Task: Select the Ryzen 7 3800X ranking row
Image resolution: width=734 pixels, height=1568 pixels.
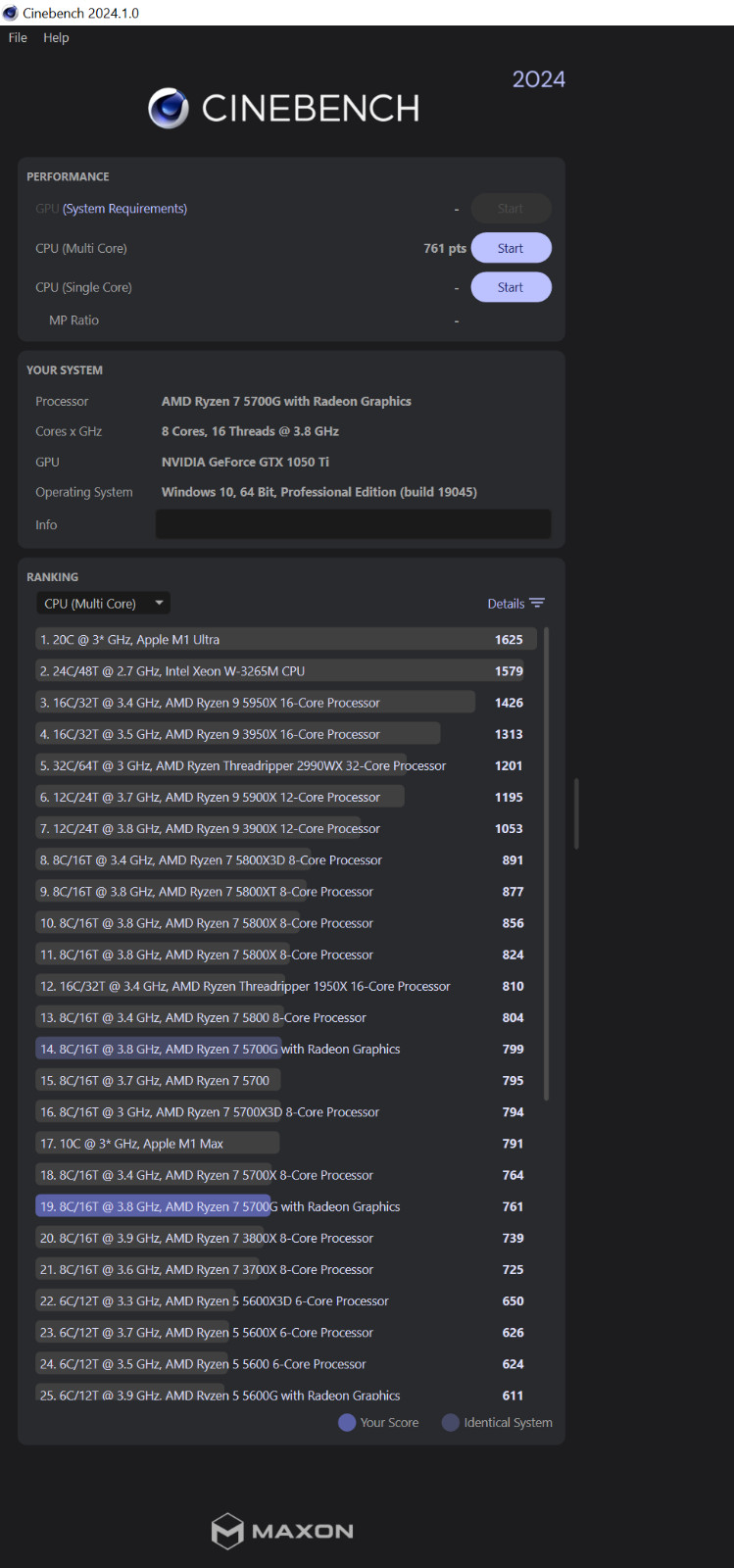Action: click(286, 1238)
